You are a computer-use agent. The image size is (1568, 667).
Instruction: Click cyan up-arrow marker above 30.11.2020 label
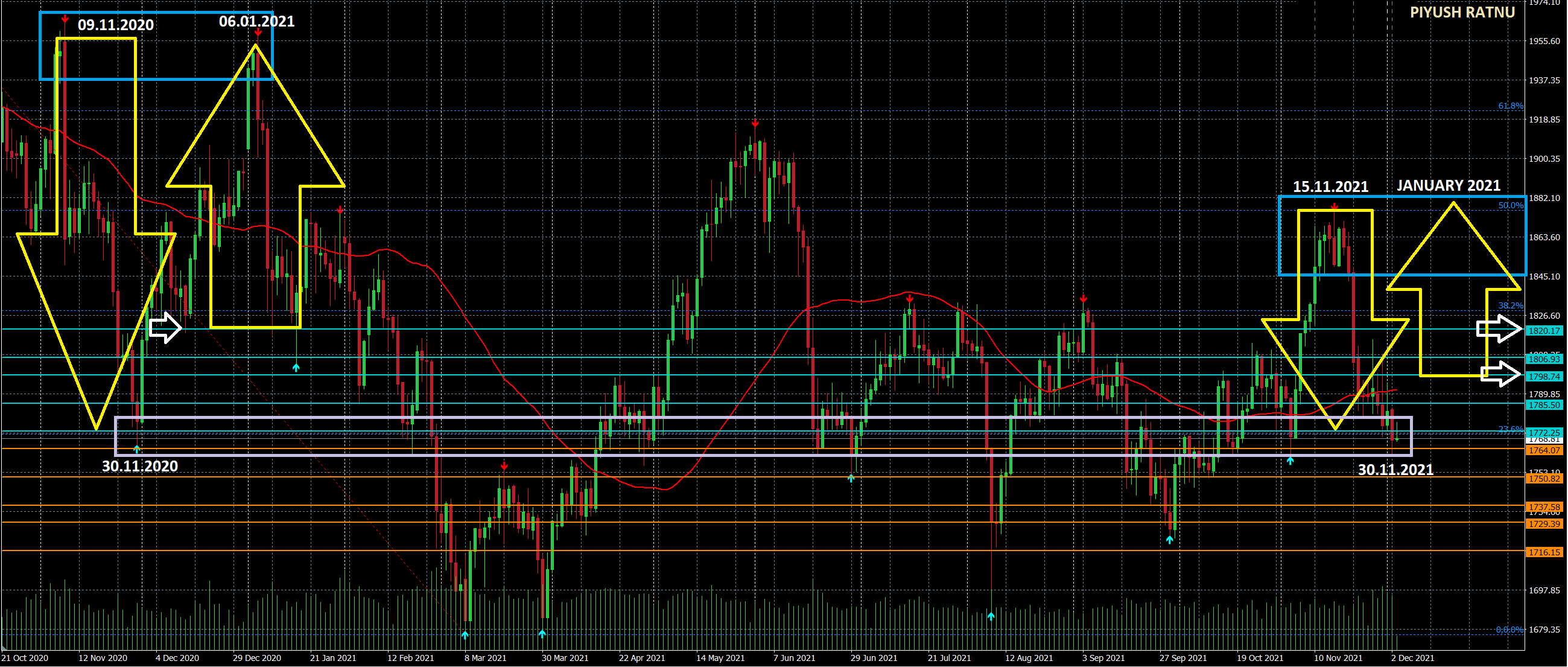point(137,449)
